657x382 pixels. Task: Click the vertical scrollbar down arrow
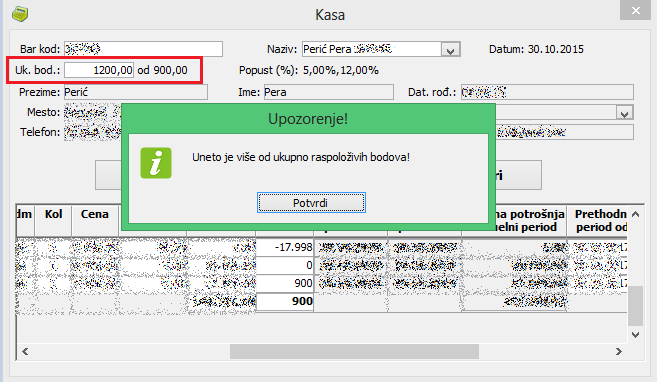tap(635, 334)
